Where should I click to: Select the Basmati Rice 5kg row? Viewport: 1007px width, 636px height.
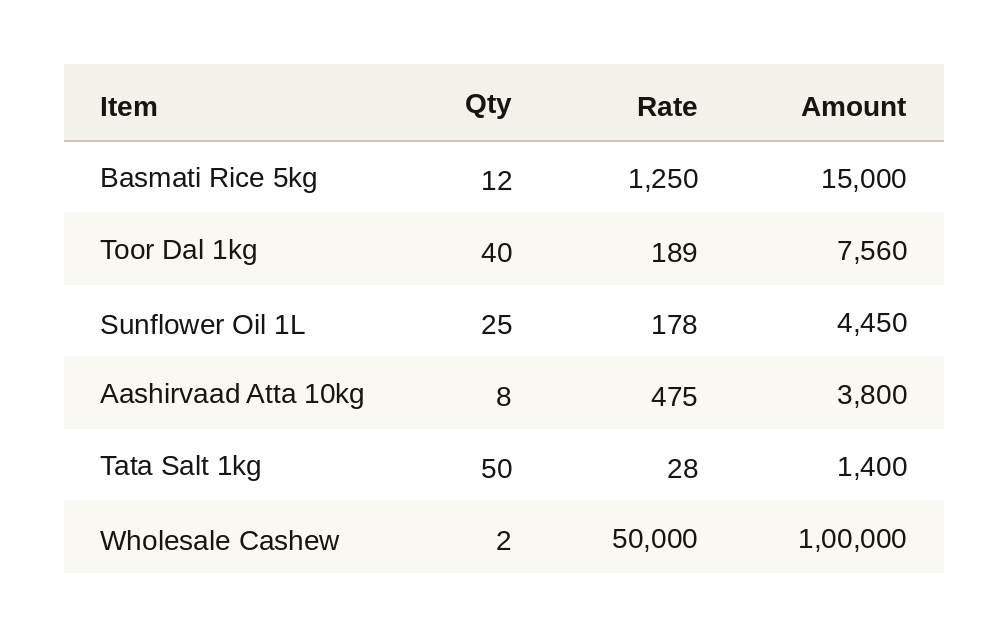pyautogui.click(x=504, y=177)
